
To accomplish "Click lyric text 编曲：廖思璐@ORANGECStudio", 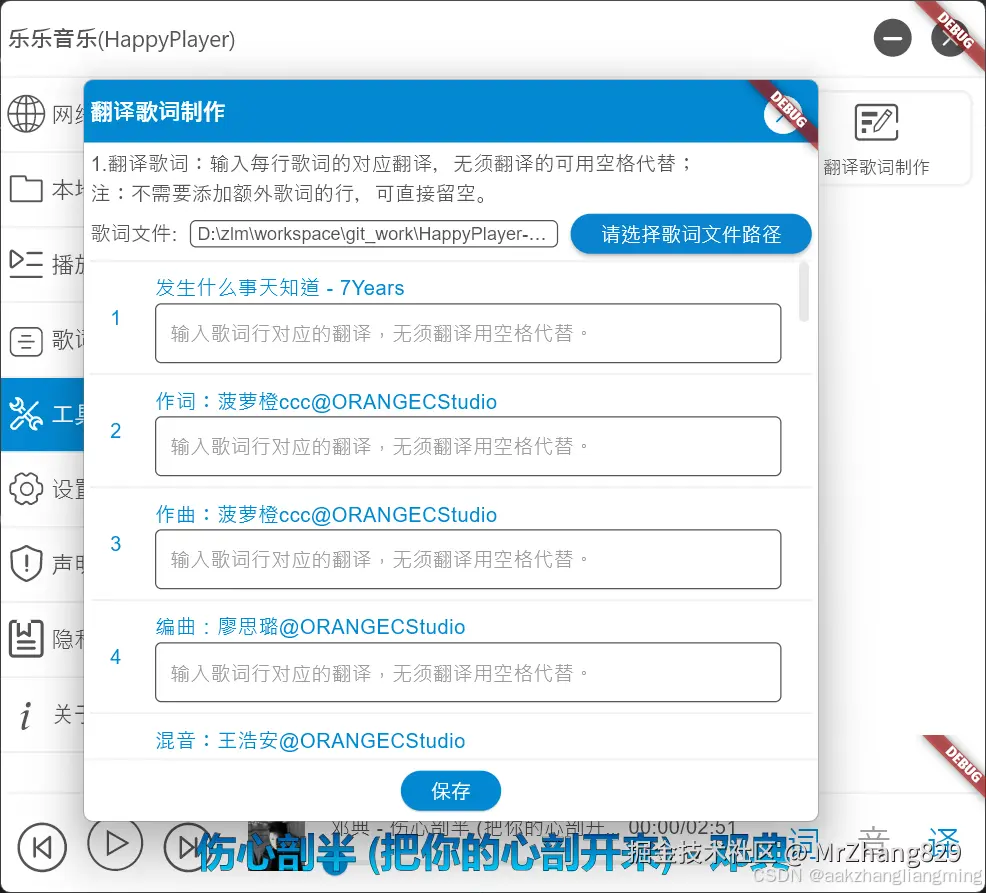I will pos(311,627).
